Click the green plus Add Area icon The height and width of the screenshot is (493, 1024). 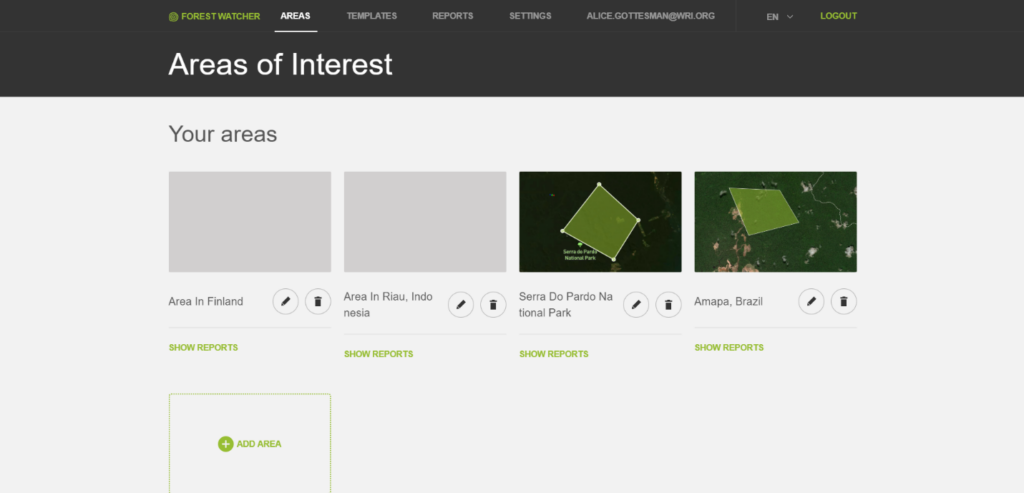tap(225, 444)
